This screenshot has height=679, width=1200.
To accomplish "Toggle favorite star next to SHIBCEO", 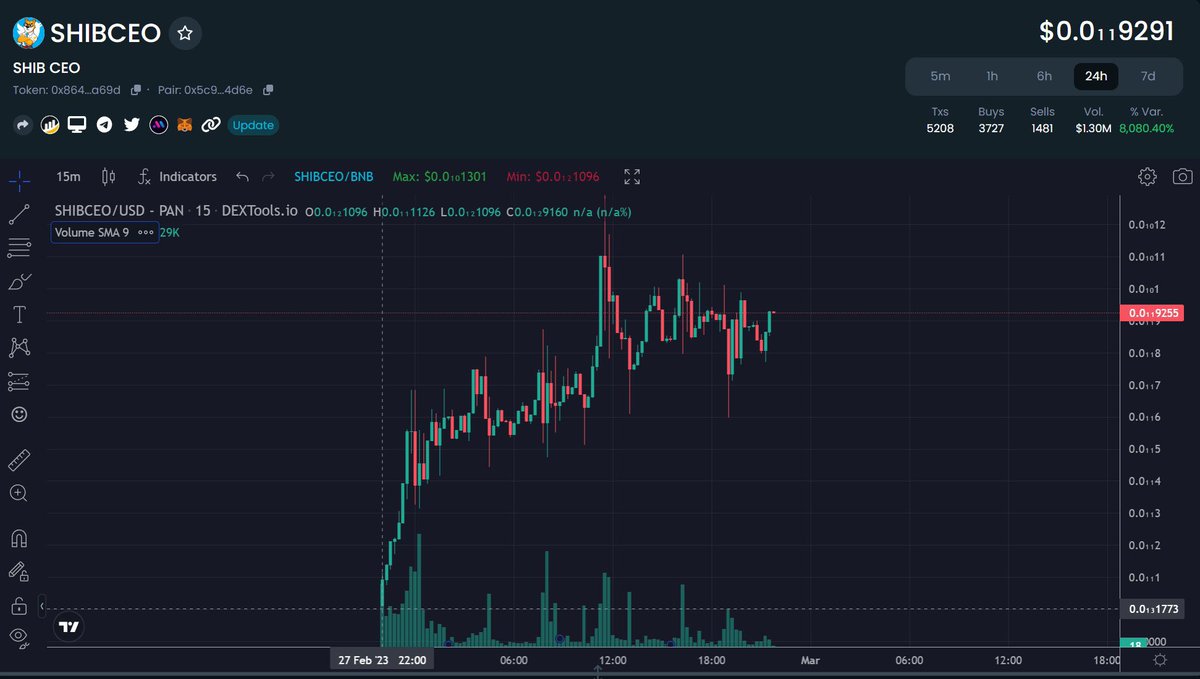I will point(185,33).
